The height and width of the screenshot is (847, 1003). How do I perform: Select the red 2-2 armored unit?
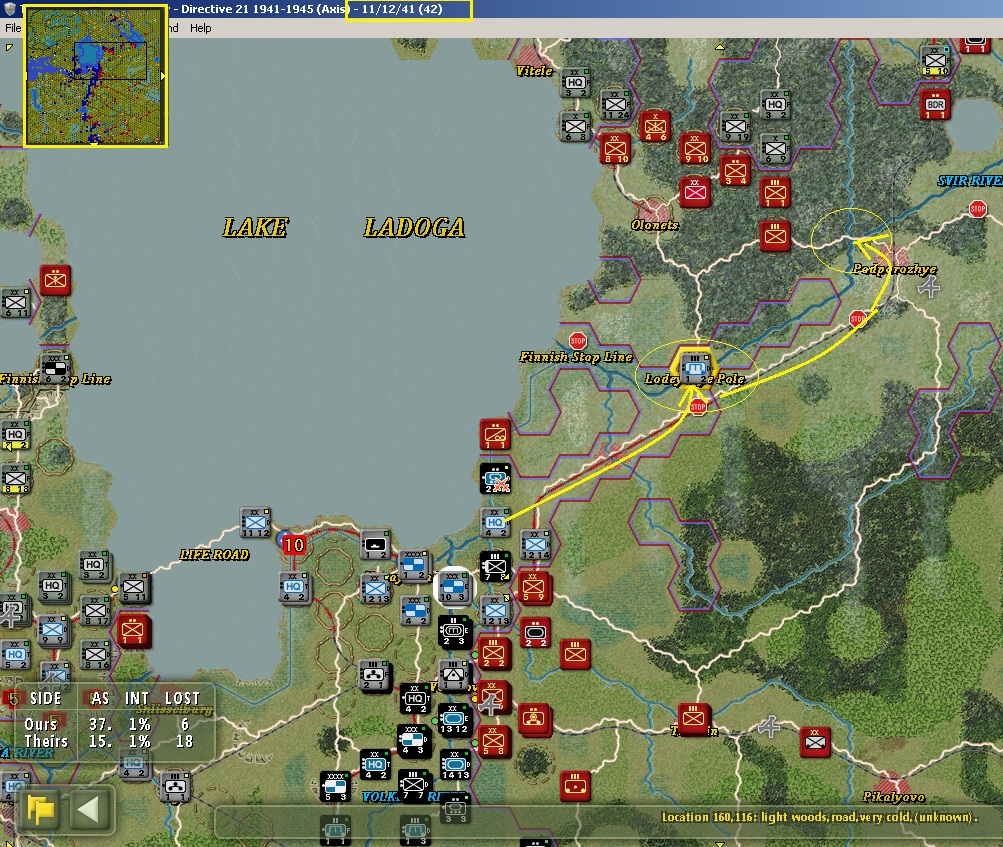(x=535, y=632)
